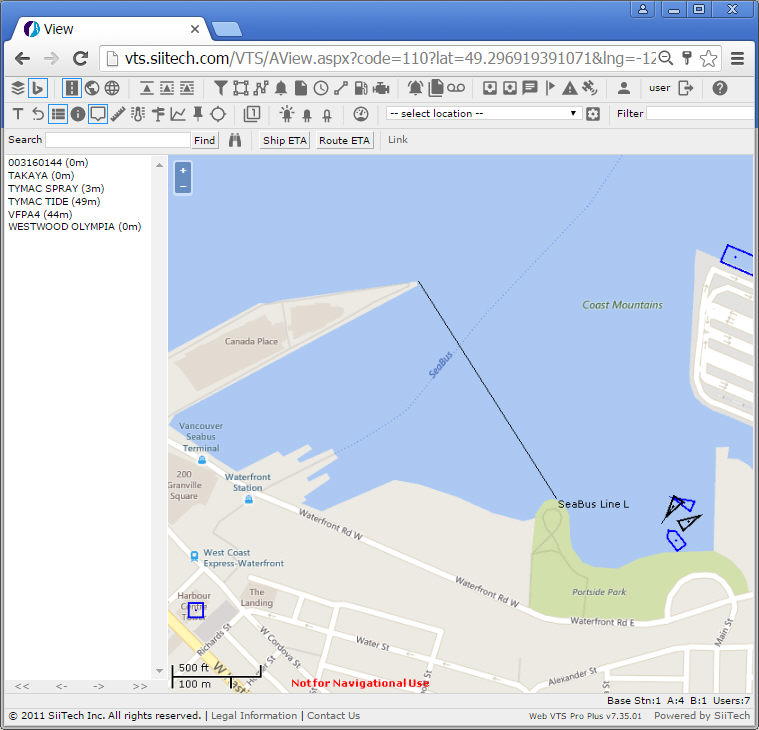Select TYMAC SPRAY in ship list

[55, 188]
